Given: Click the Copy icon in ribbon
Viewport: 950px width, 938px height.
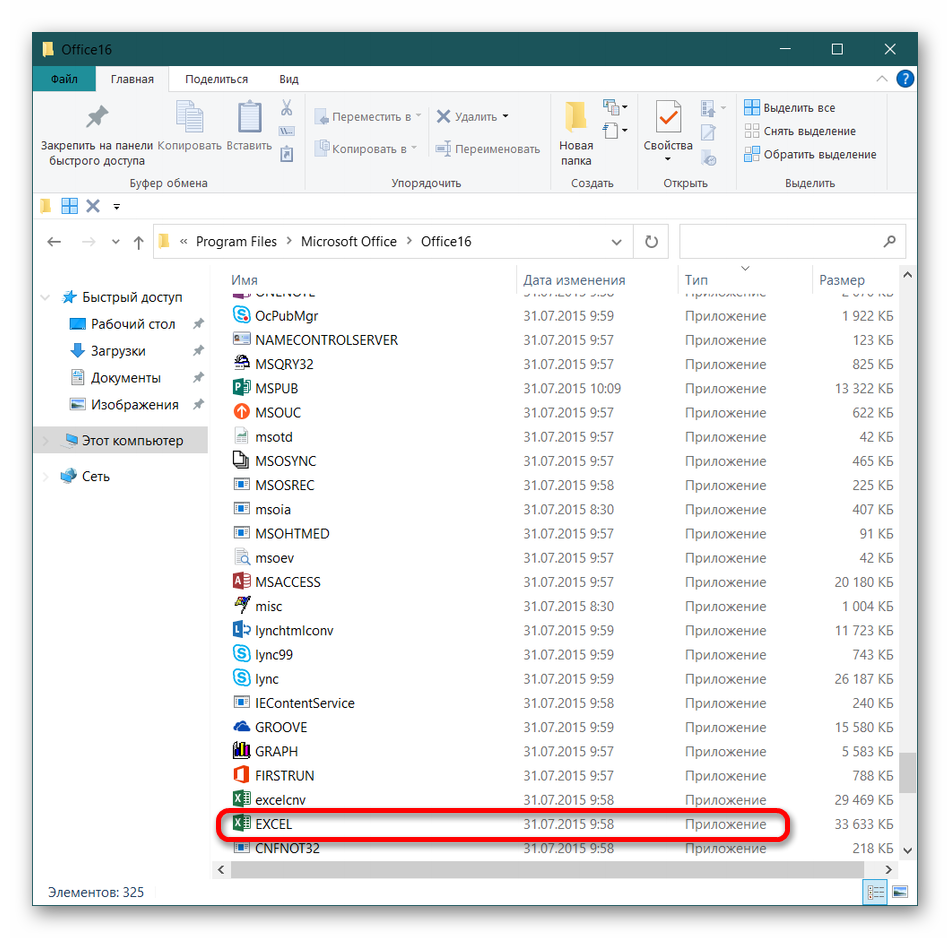Looking at the screenshot, I should [189, 118].
